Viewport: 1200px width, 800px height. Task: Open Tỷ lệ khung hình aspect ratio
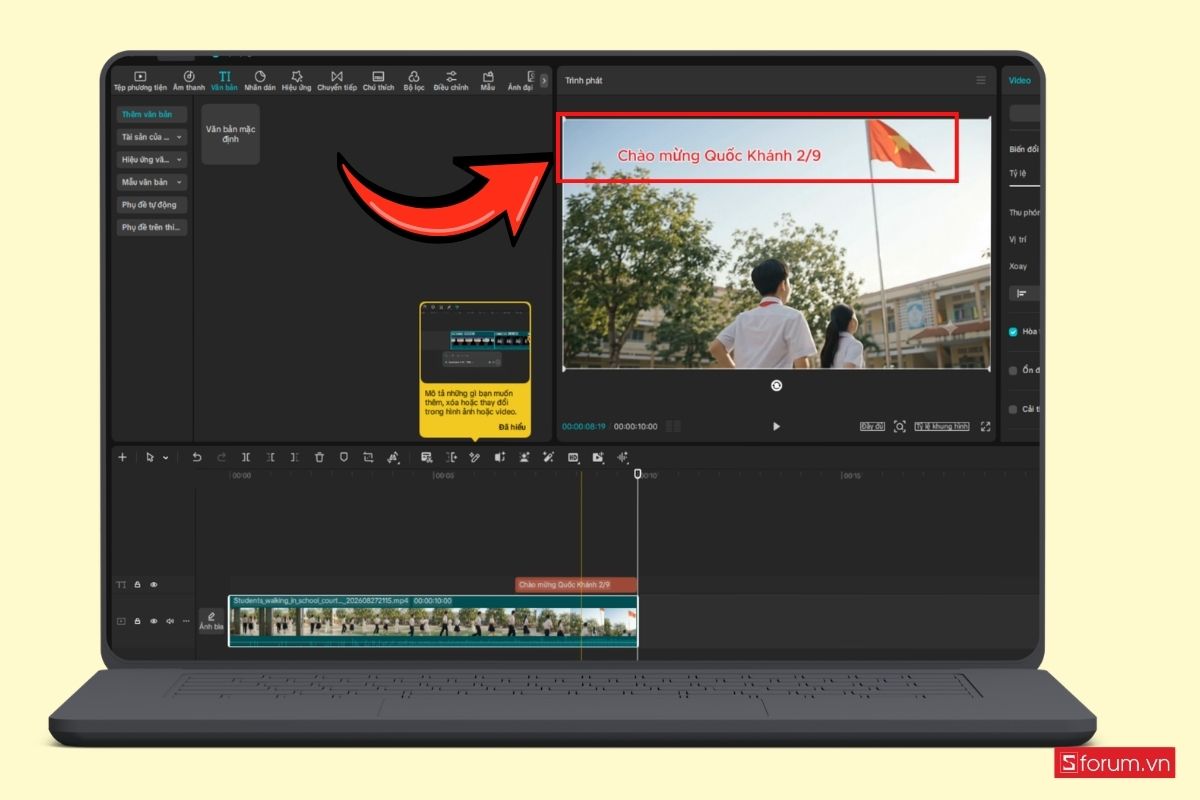click(942, 426)
